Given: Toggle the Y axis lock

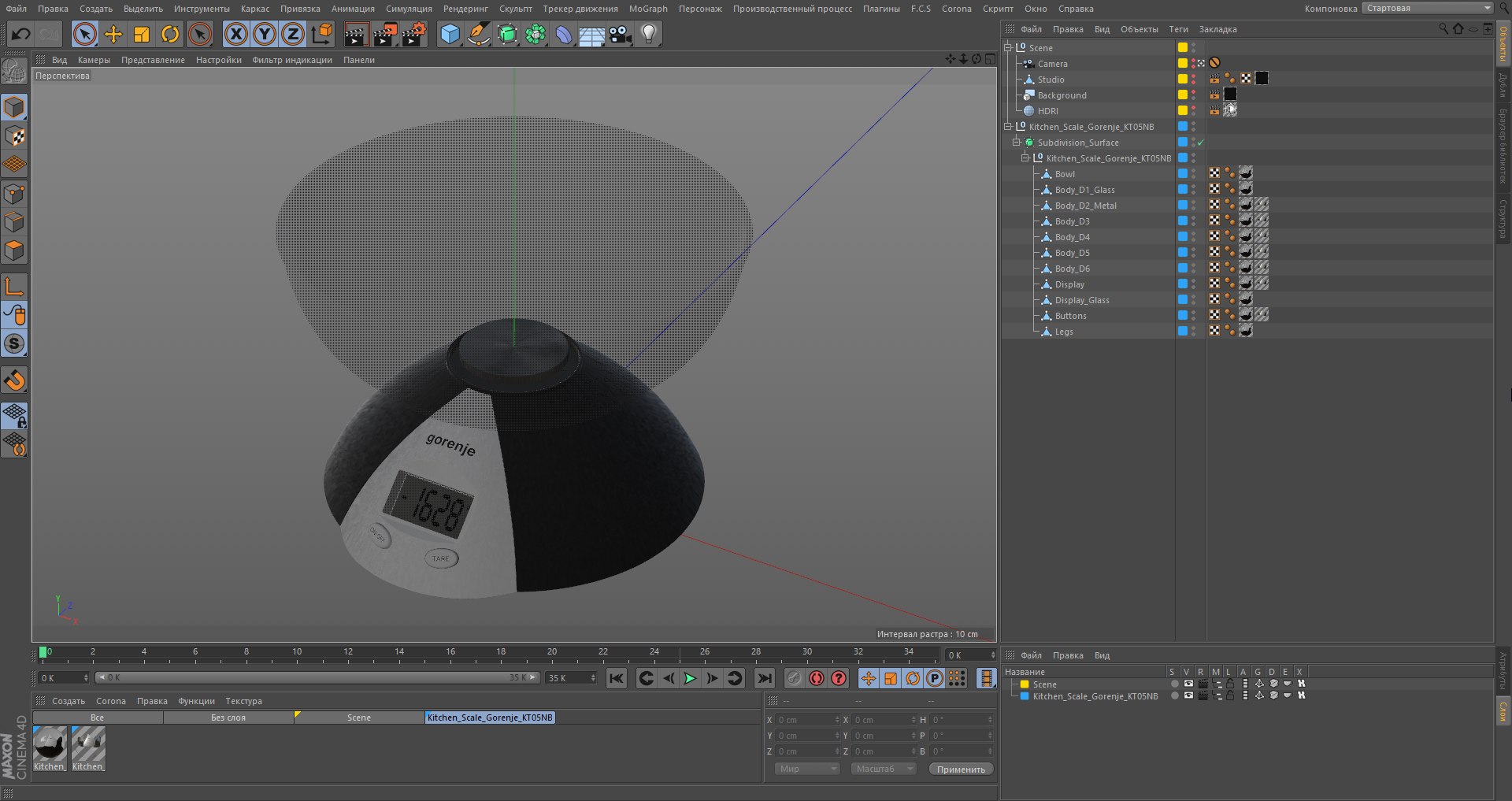Looking at the screenshot, I should click(265, 34).
